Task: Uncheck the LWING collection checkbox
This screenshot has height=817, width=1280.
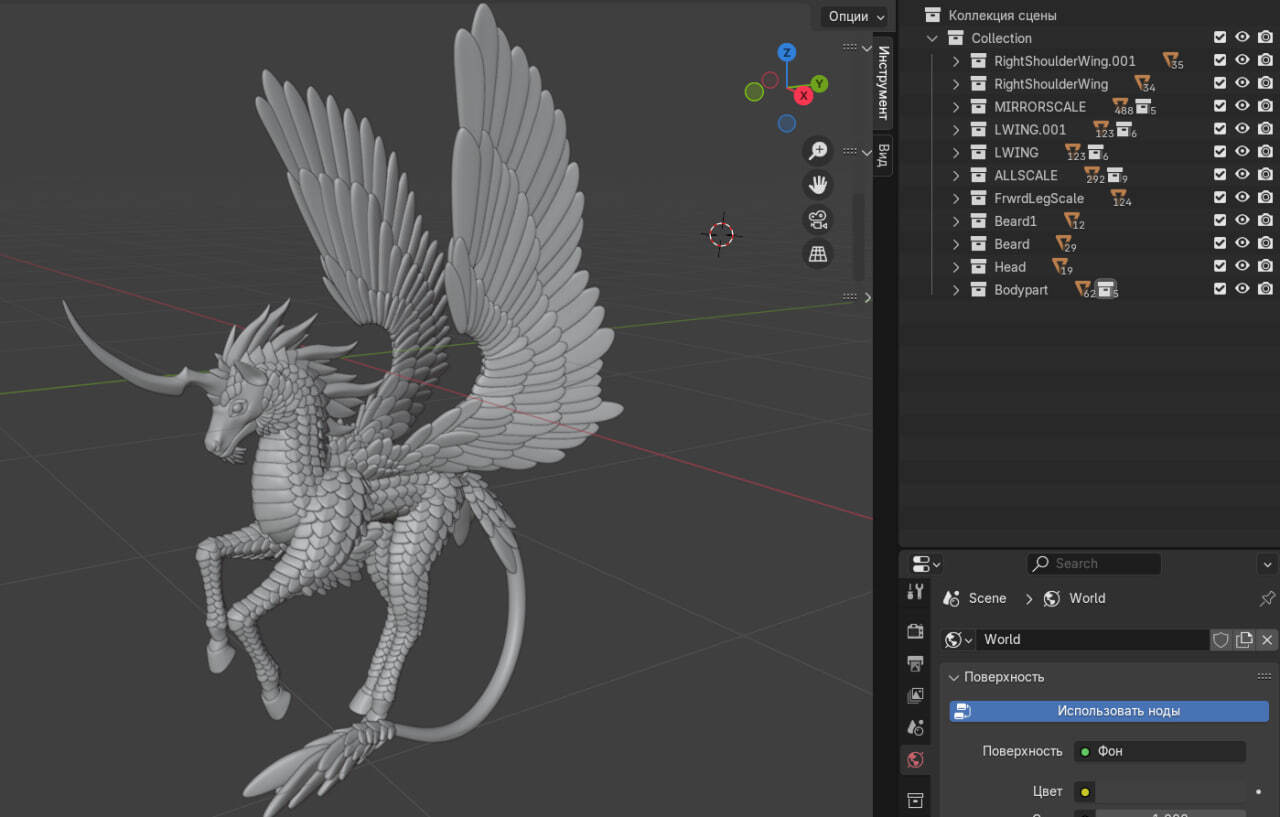Action: [x=1220, y=152]
